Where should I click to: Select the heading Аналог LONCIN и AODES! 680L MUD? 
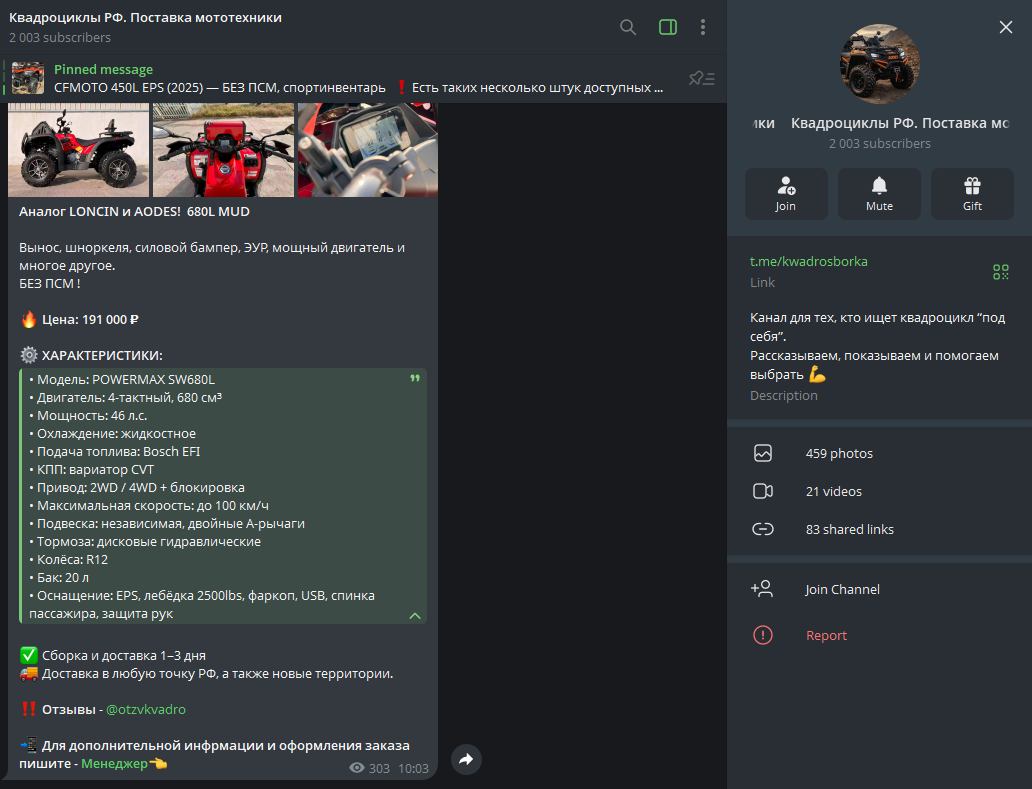134,212
